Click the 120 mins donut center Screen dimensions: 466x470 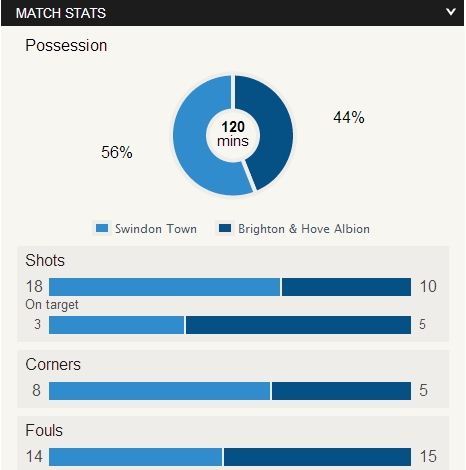click(x=233, y=135)
